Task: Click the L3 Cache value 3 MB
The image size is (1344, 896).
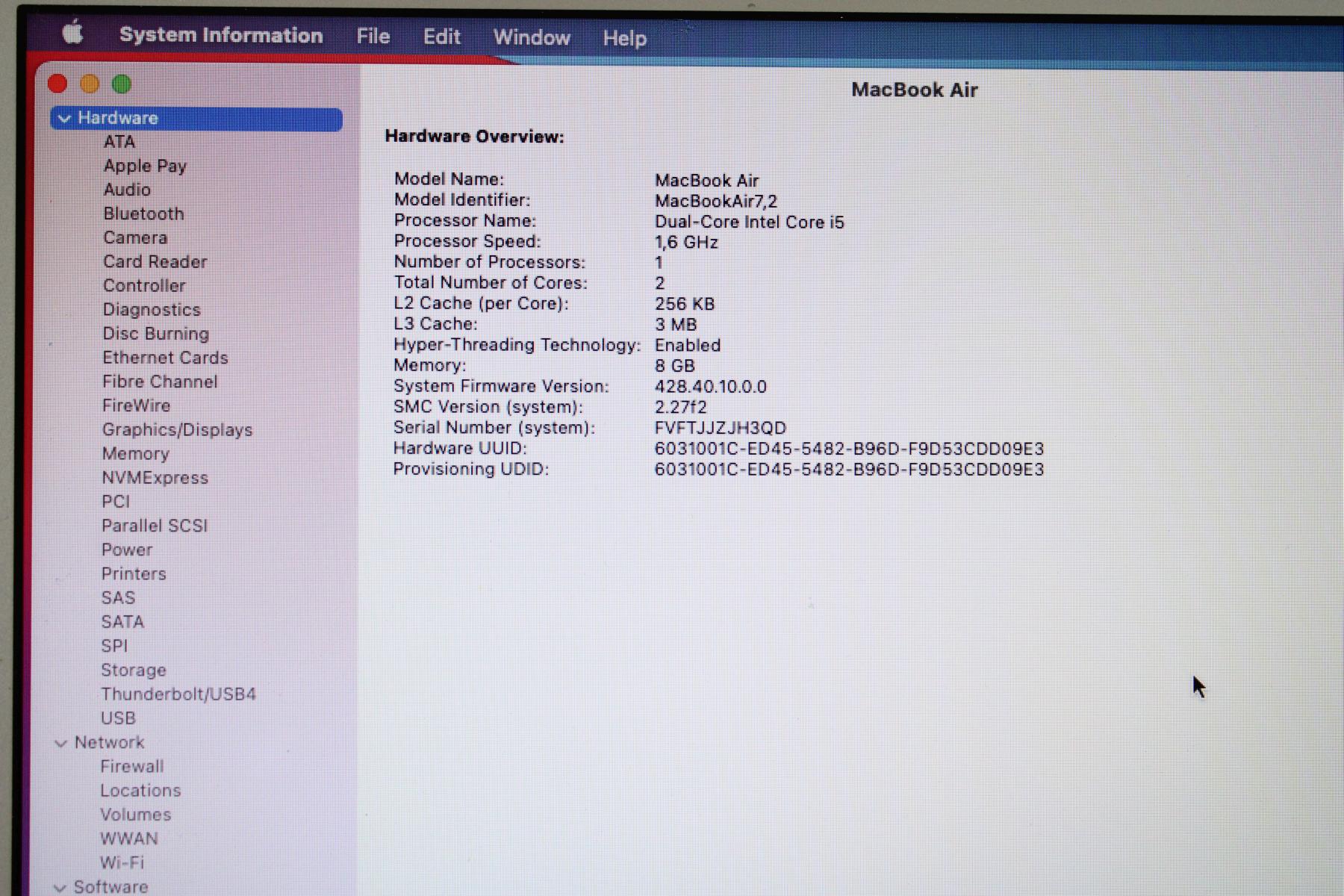Action: point(675,325)
